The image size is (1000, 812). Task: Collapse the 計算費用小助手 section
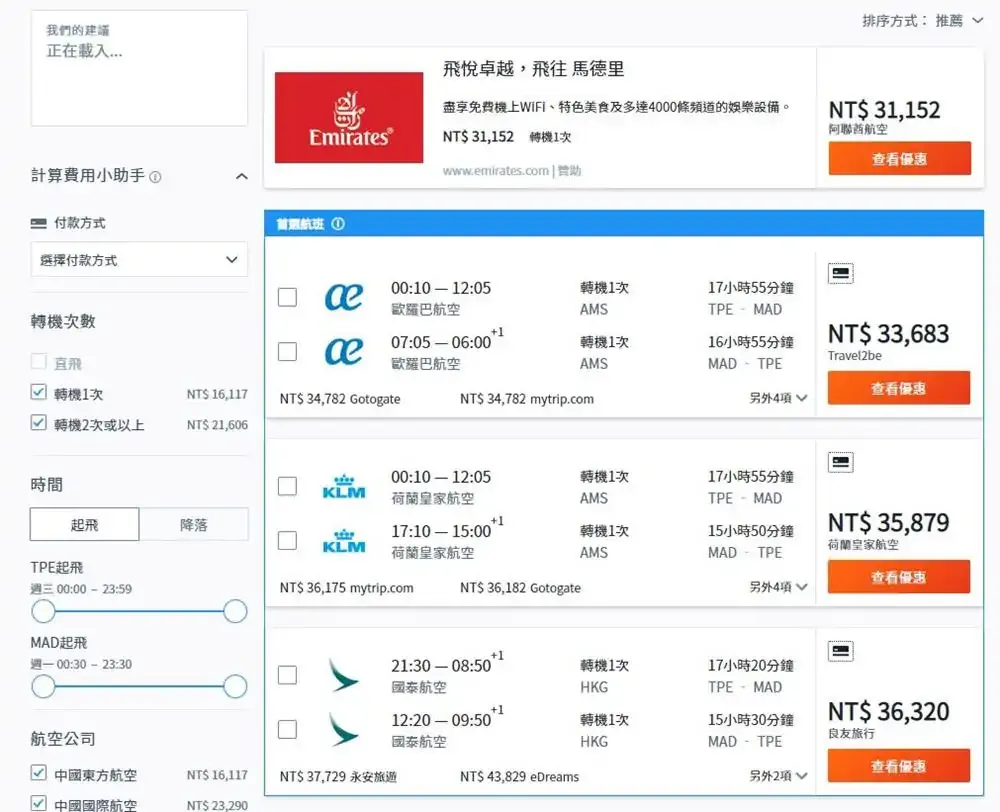click(x=242, y=176)
